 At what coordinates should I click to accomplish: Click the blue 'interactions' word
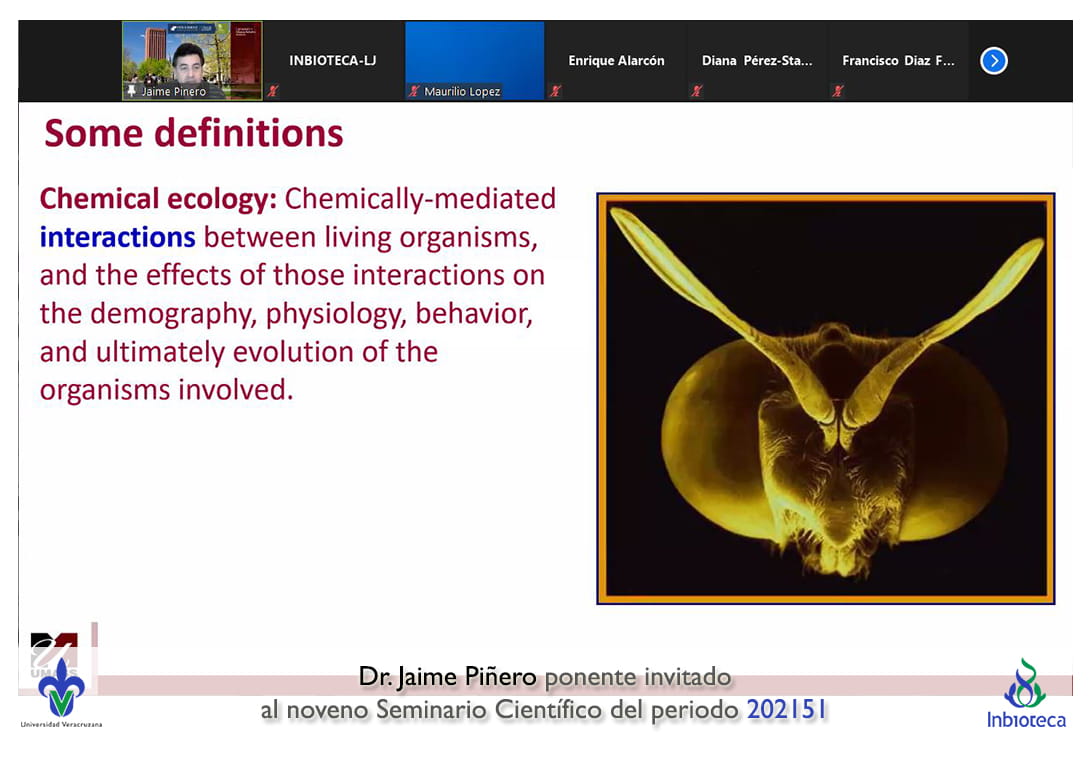click(x=117, y=237)
